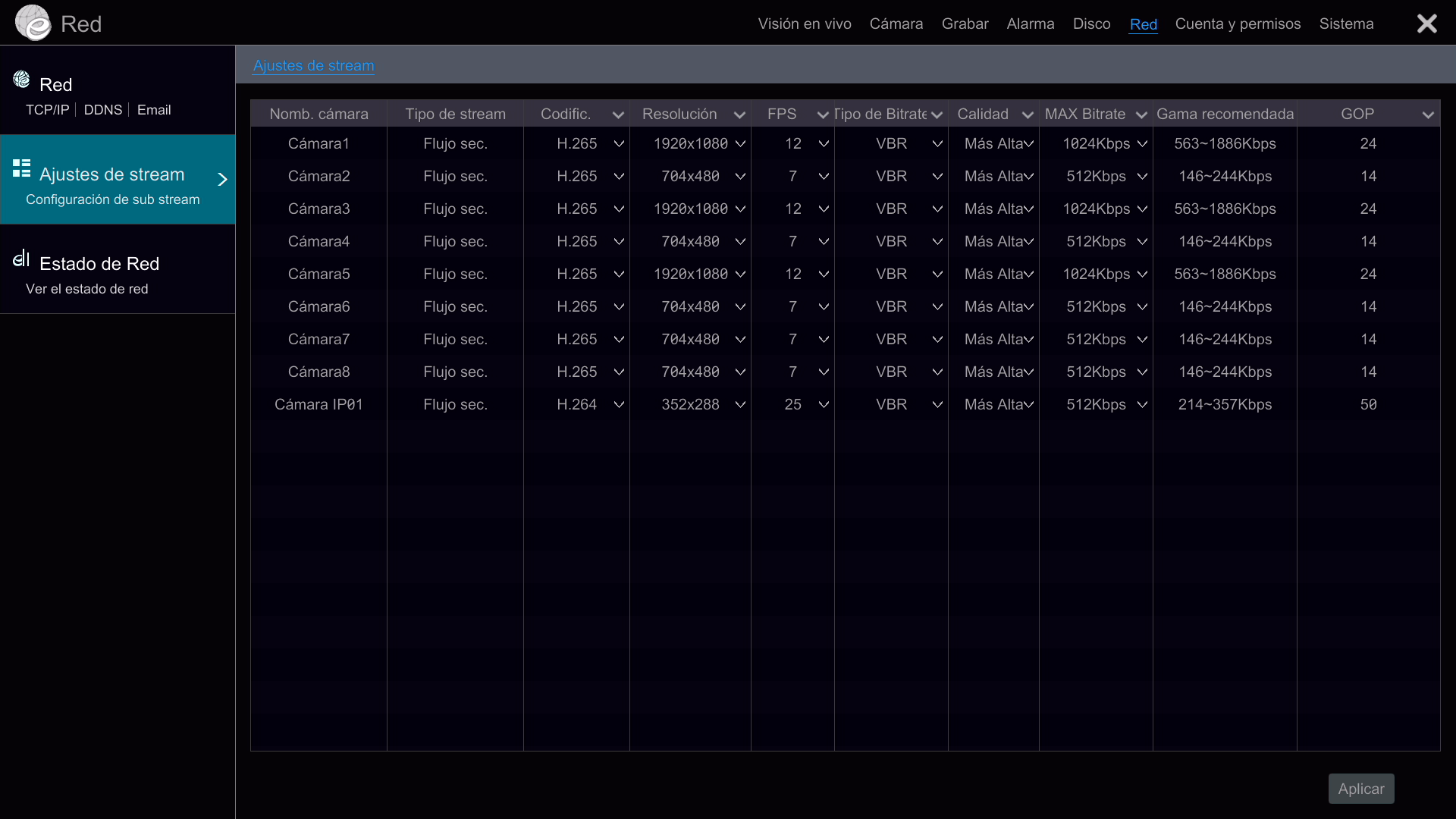This screenshot has width=1456, height=819.
Task: Click Tipo de stream column header
Action: pos(455,114)
